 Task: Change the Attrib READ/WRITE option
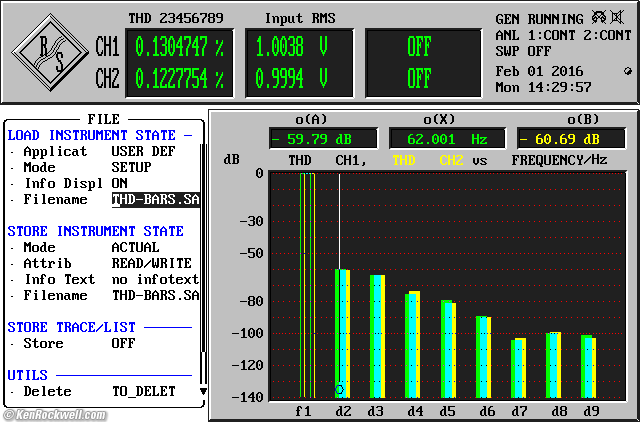(x=151, y=263)
